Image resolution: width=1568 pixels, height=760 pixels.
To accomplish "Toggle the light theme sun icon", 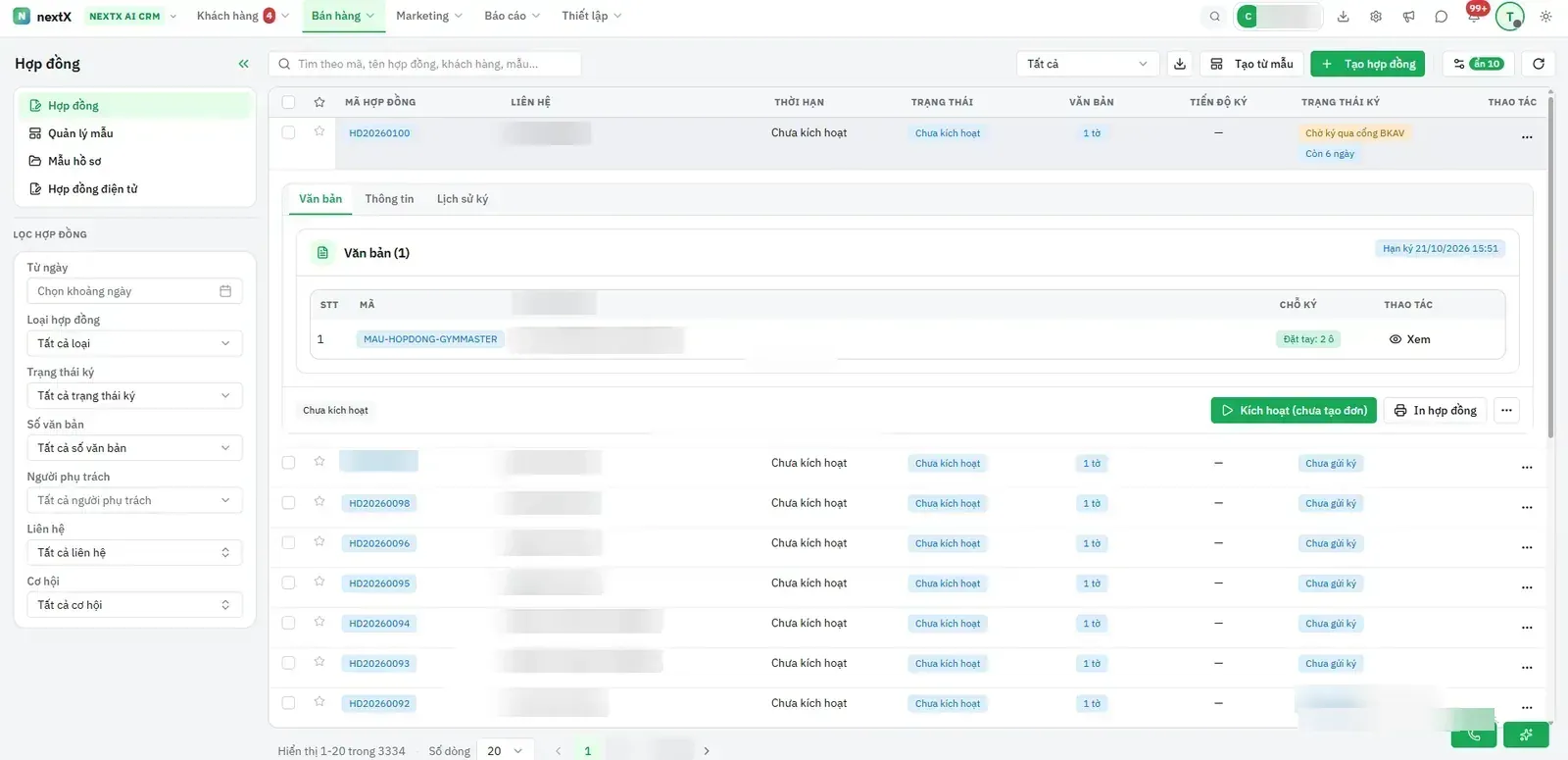I will pyautogui.click(x=1545, y=17).
